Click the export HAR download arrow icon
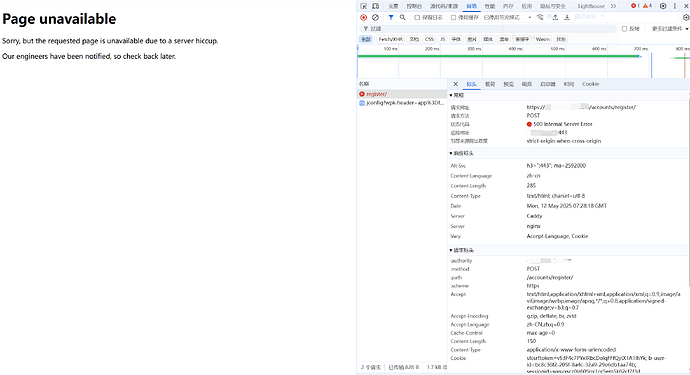This screenshot has height=375, width=690. tap(567, 18)
